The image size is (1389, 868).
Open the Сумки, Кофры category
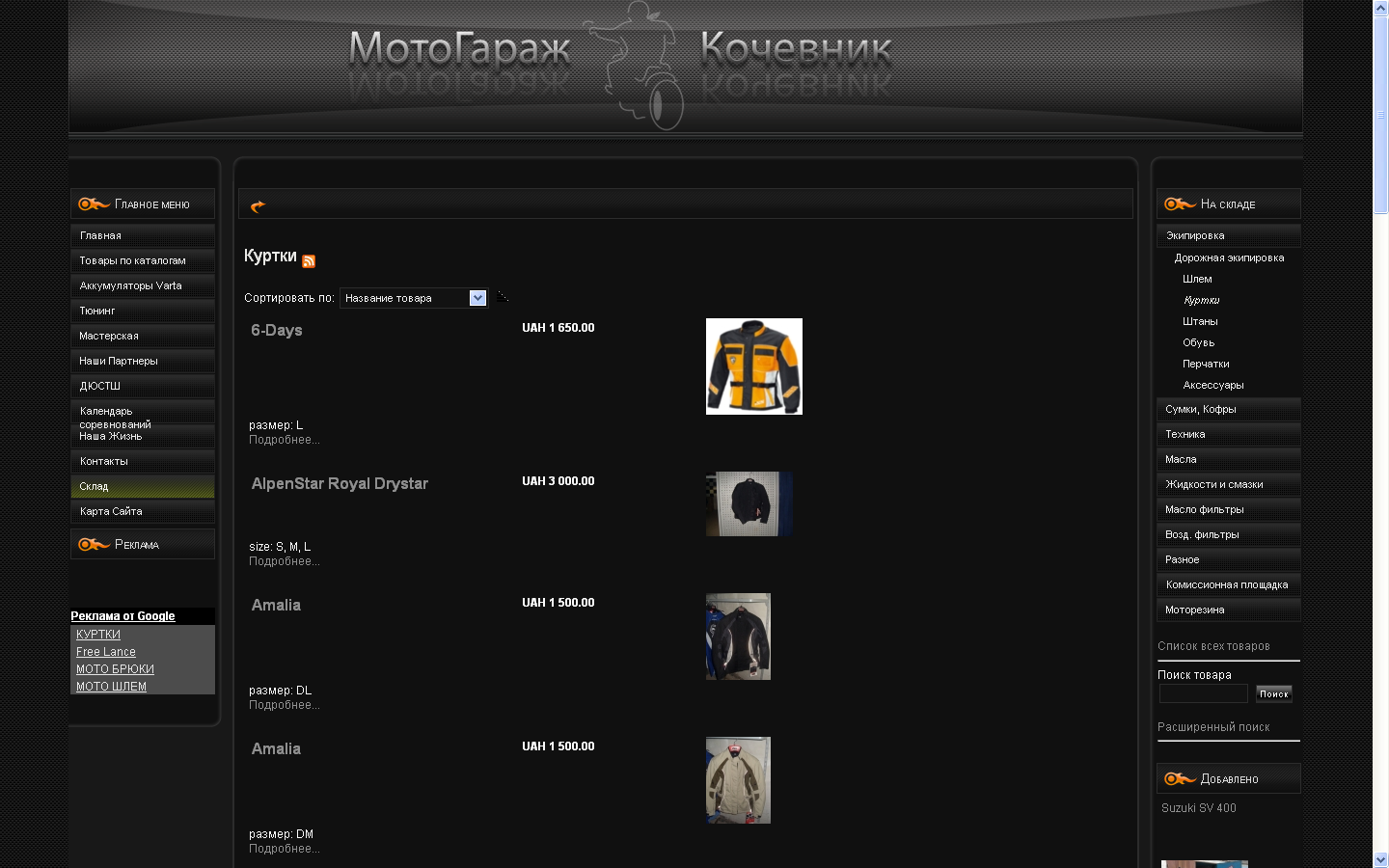[1229, 409]
